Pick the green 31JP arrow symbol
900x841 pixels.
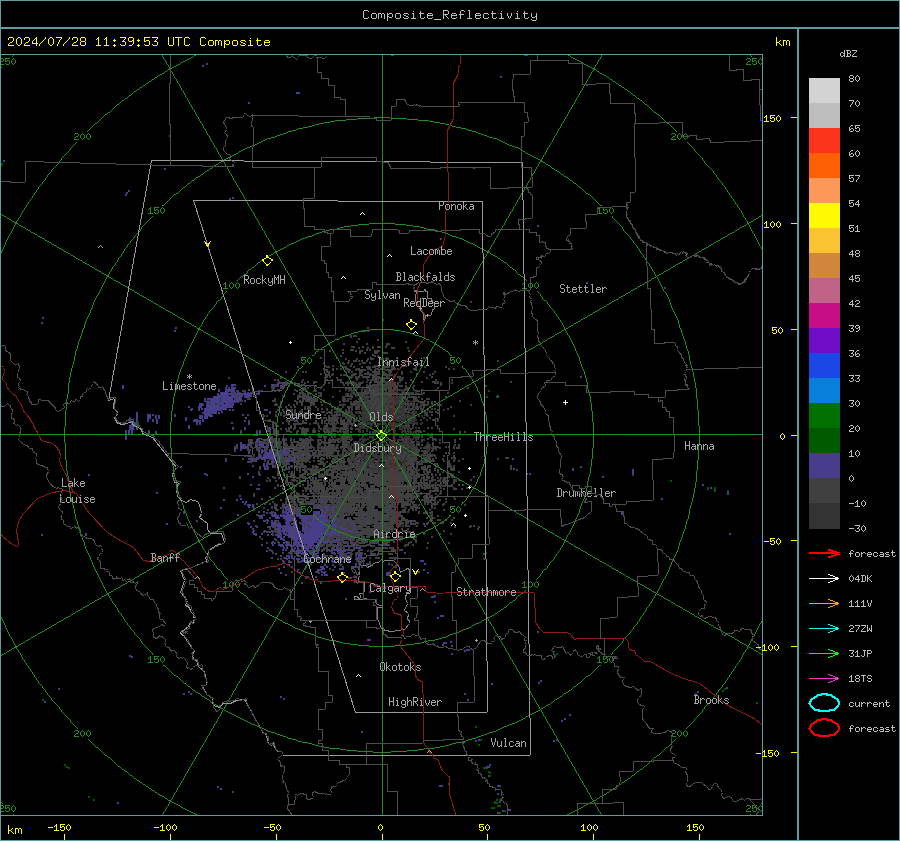[x=824, y=653]
